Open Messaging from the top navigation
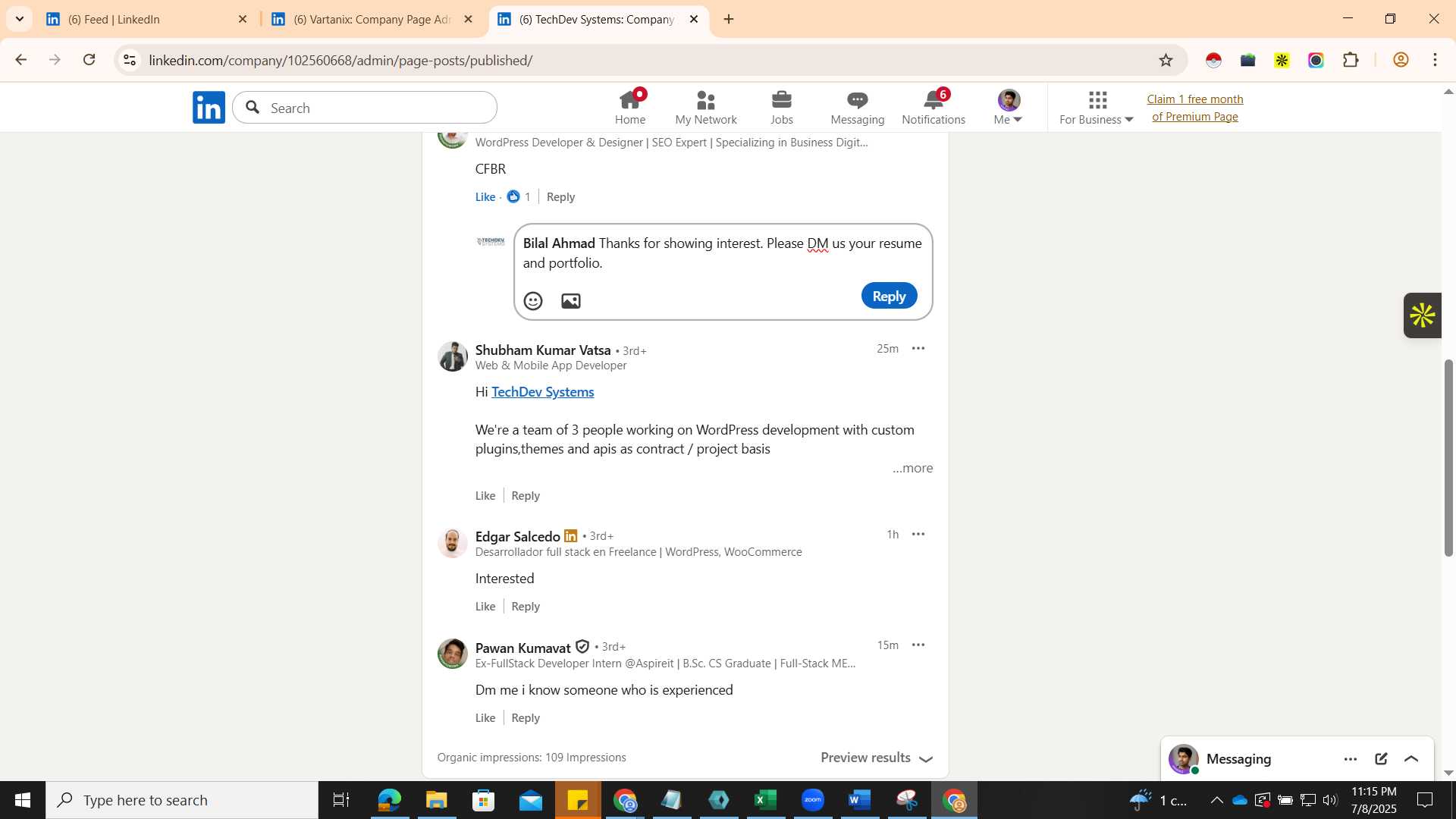The image size is (1456, 819). pos(858,108)
